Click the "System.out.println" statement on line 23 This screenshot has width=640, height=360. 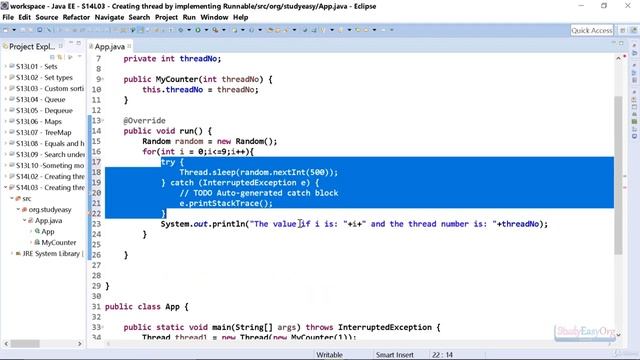tap(354, 224)
